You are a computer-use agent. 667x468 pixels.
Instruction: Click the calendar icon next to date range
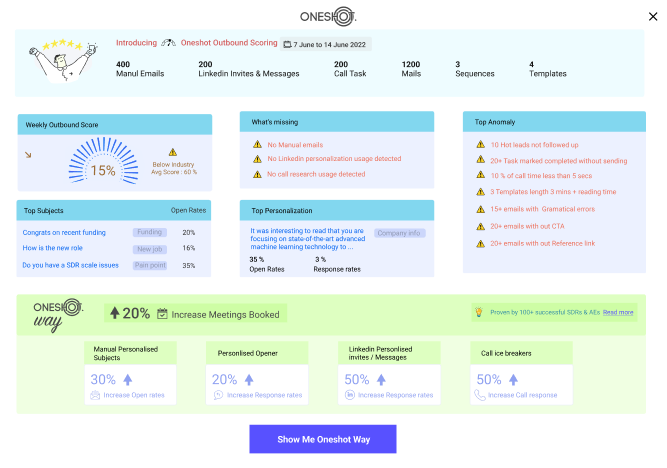click(287, 44)
